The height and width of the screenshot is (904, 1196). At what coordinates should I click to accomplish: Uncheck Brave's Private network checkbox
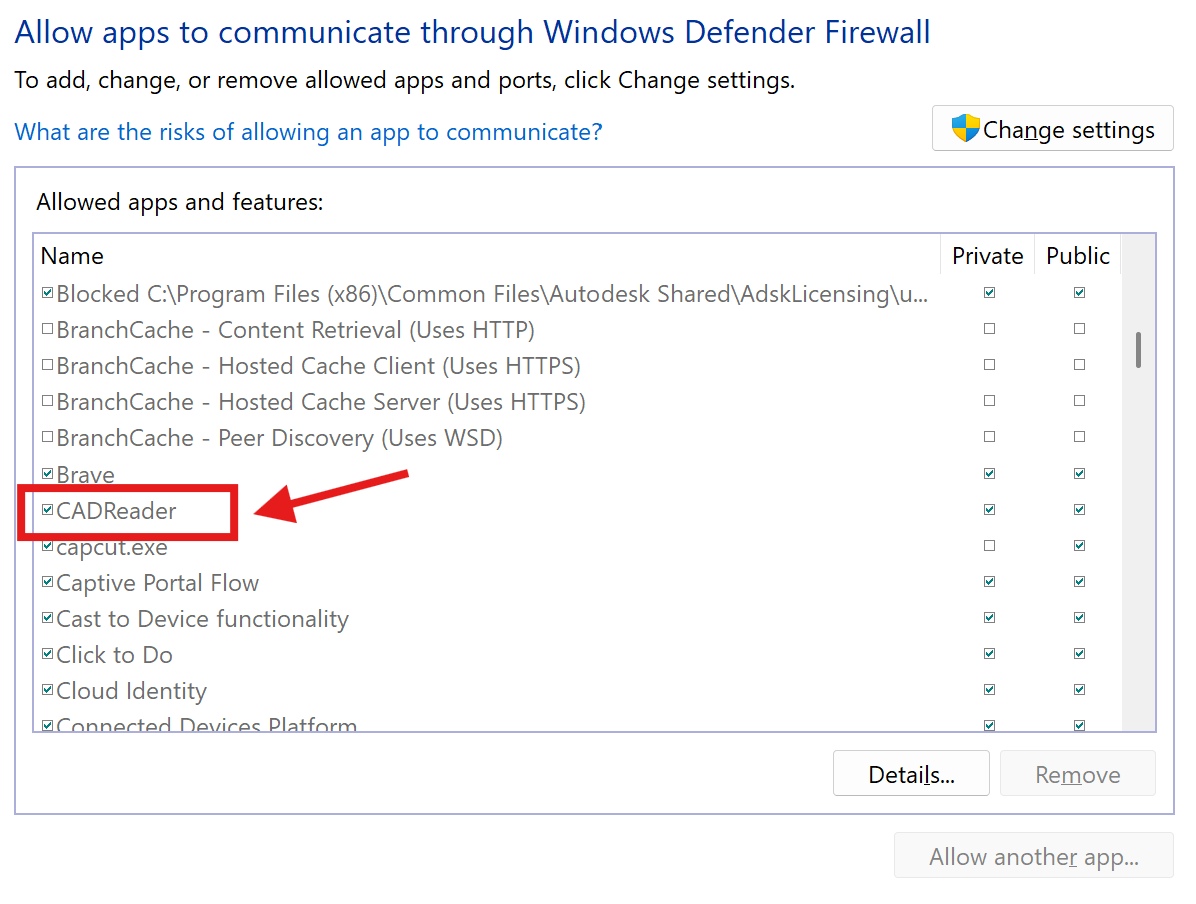tap(989, 473)
